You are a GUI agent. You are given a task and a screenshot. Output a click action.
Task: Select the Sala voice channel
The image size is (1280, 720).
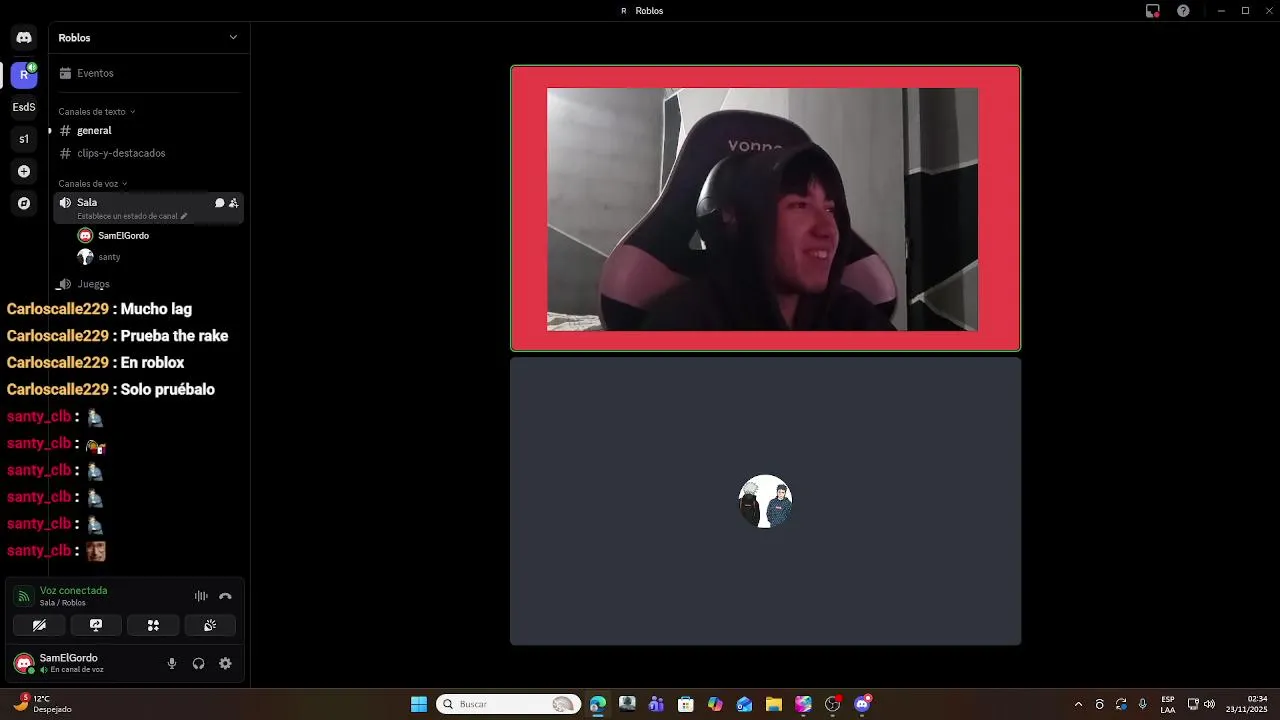(148, 208)
